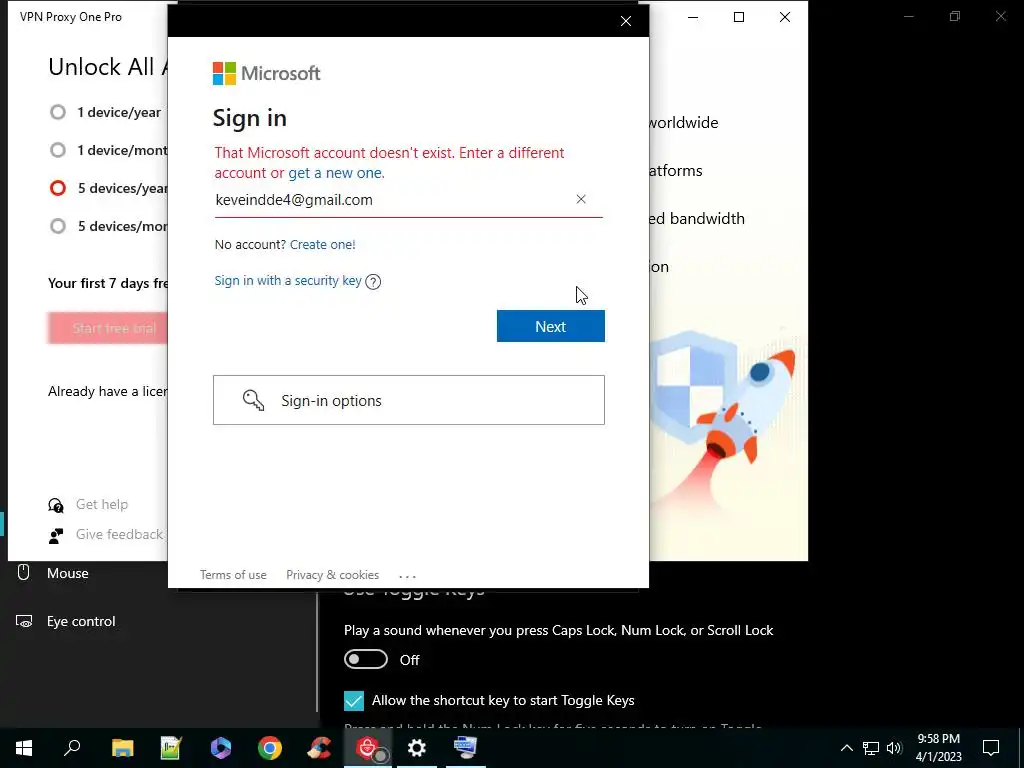Image resolution: width=1024 pixels, height=768 pixels.
Task: Open Mouse settings in sidebar
Action: click(x=67, y=573)
